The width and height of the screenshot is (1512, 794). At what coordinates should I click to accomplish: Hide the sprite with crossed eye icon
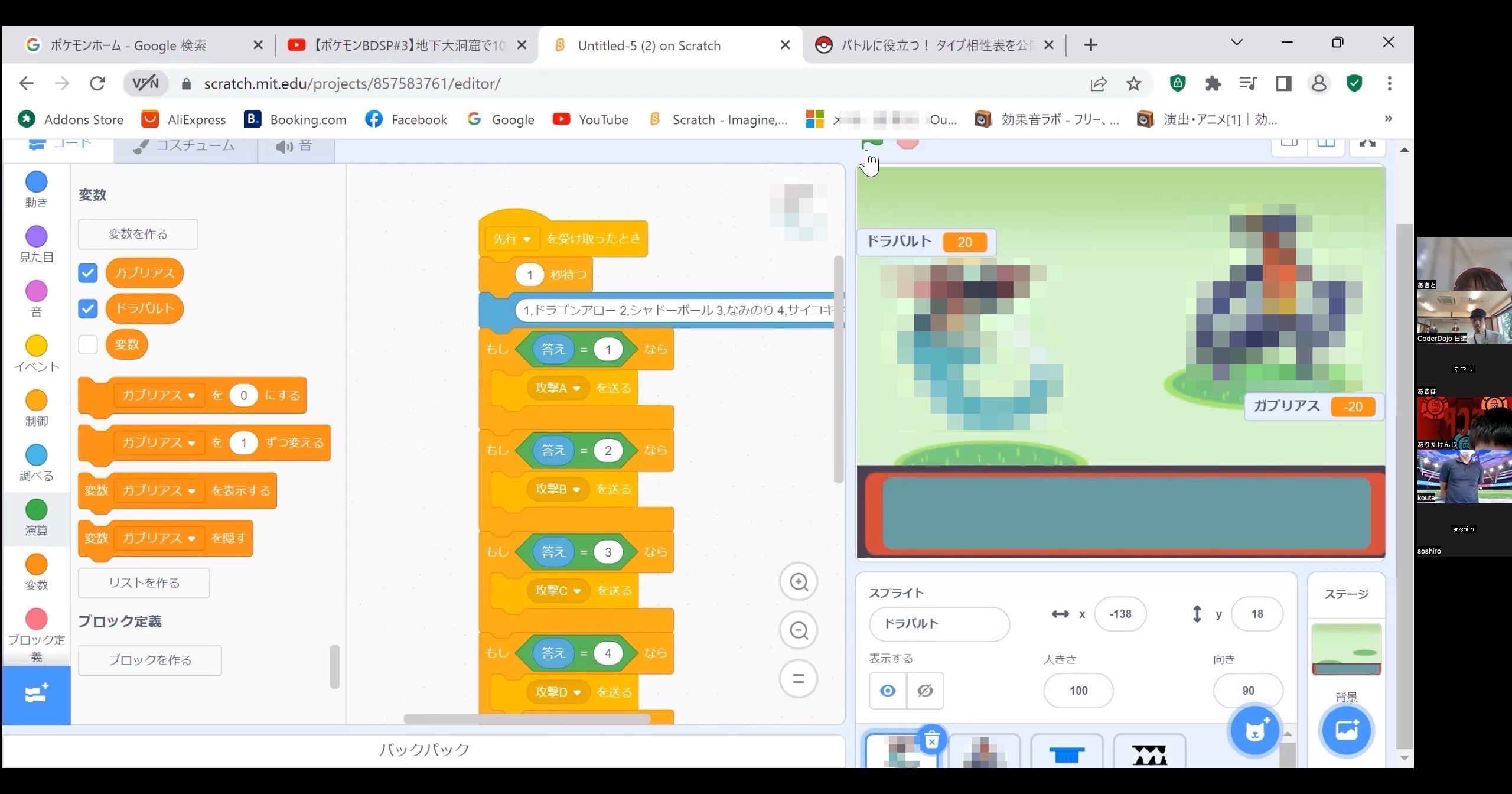[925, 691]
